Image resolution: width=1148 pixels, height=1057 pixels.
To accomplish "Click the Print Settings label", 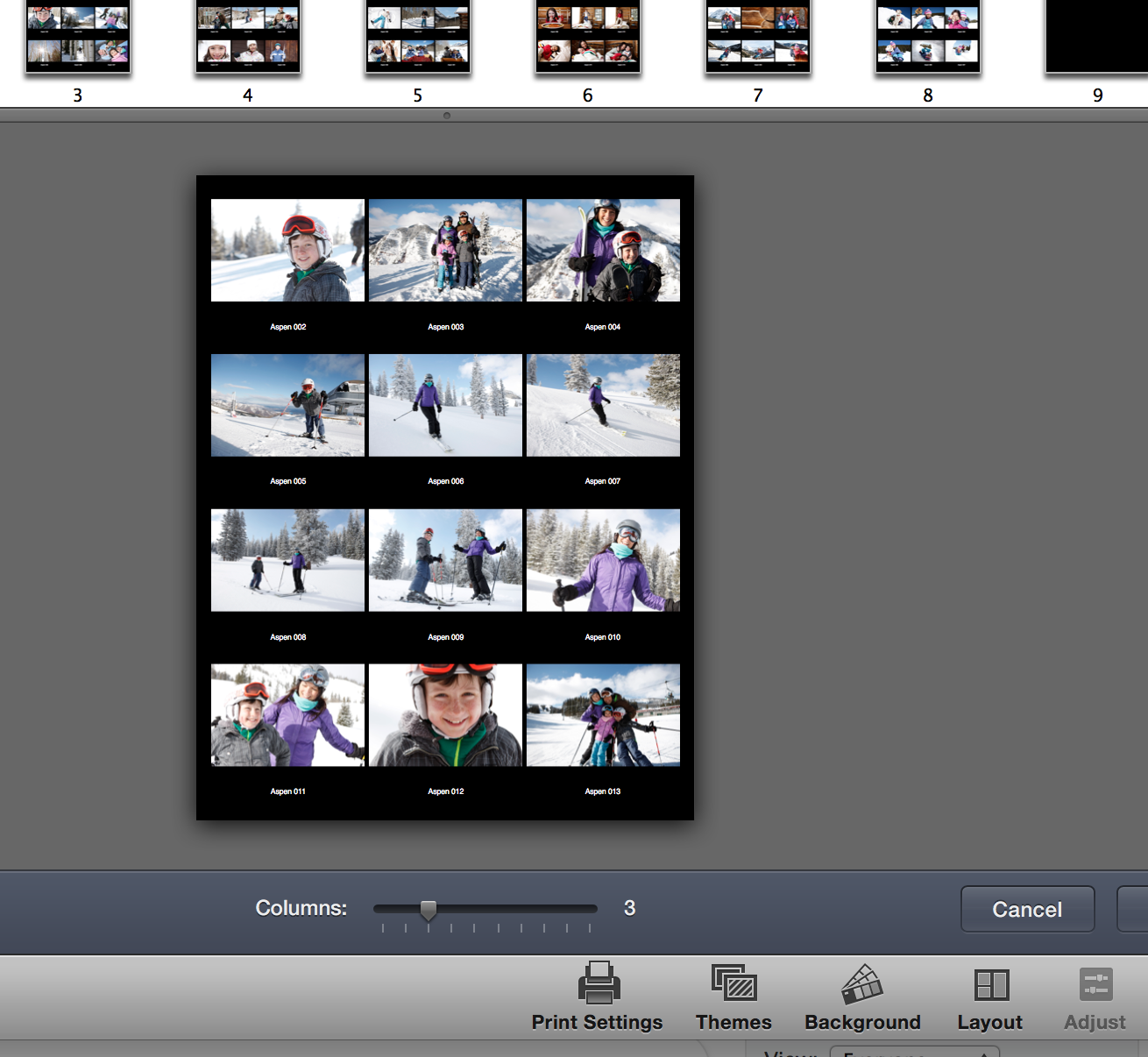I will point(597,1022).
